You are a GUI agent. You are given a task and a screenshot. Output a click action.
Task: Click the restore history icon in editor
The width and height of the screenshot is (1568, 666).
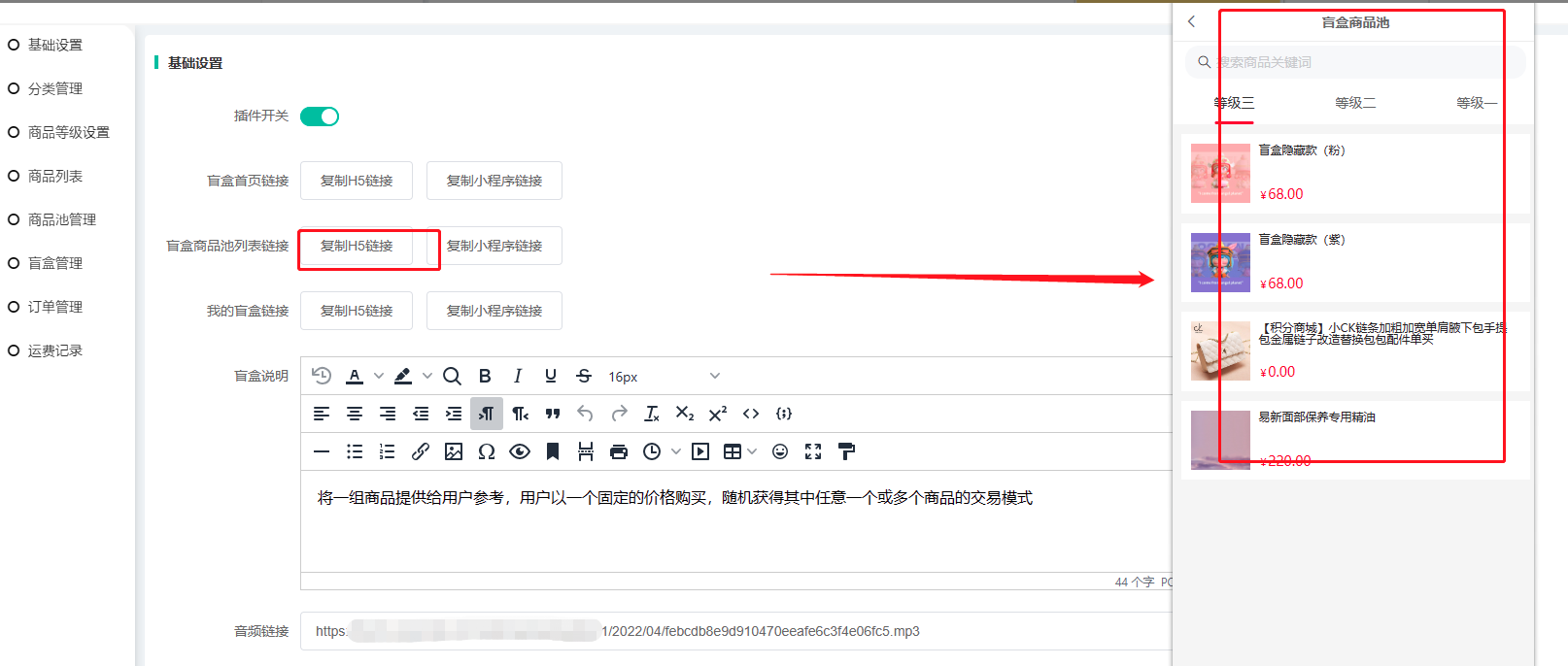coord(322,376)
